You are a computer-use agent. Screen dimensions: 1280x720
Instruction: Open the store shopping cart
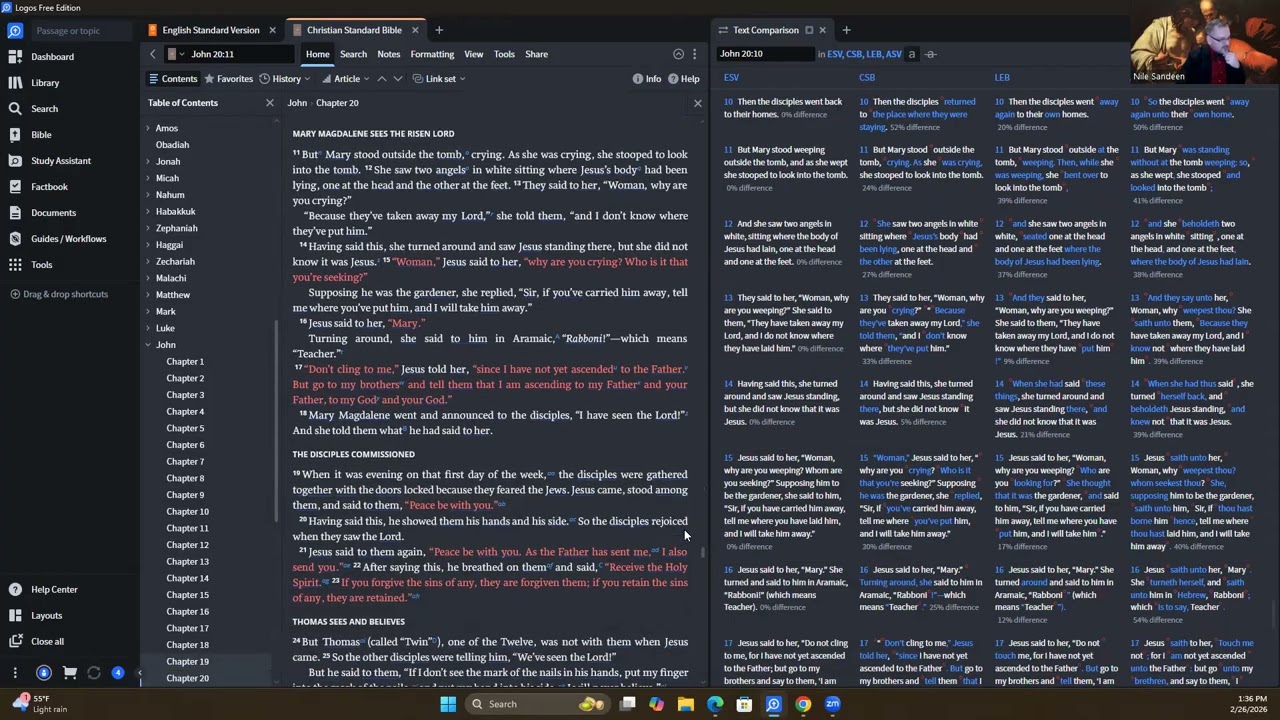[x=69, y=673]
